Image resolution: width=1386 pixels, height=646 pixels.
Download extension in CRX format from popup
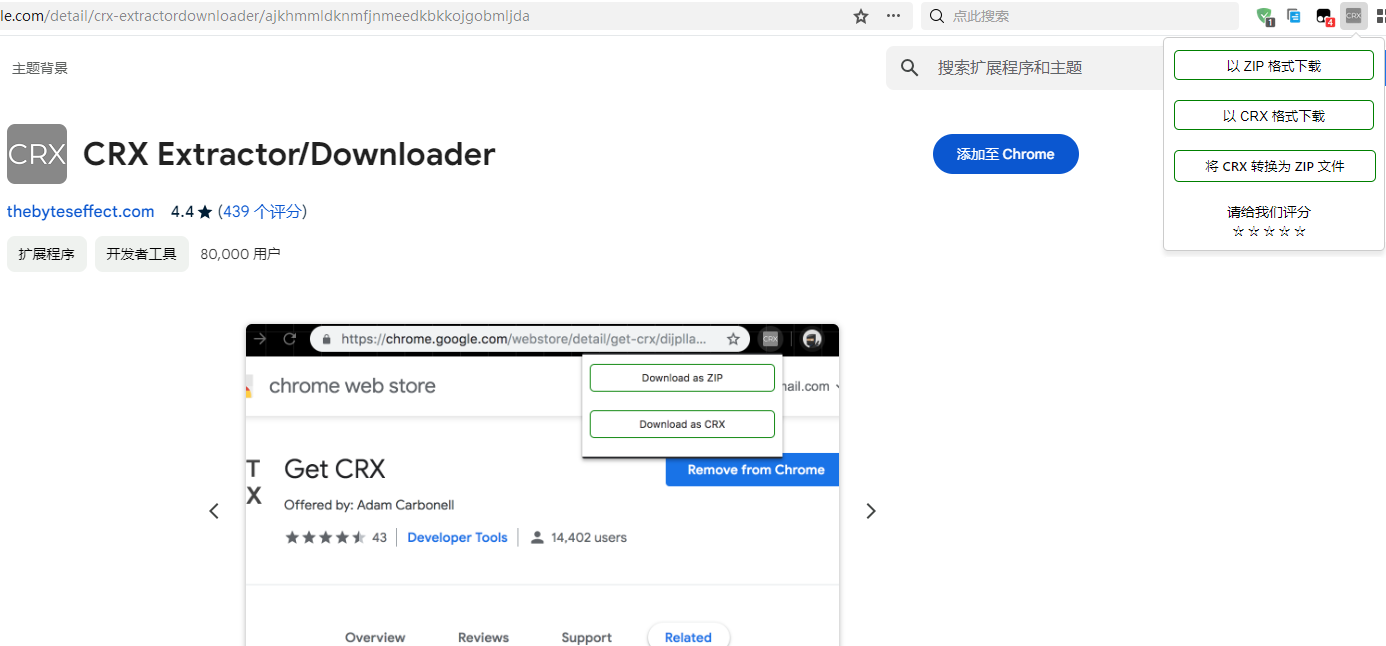pos(1274,116)
